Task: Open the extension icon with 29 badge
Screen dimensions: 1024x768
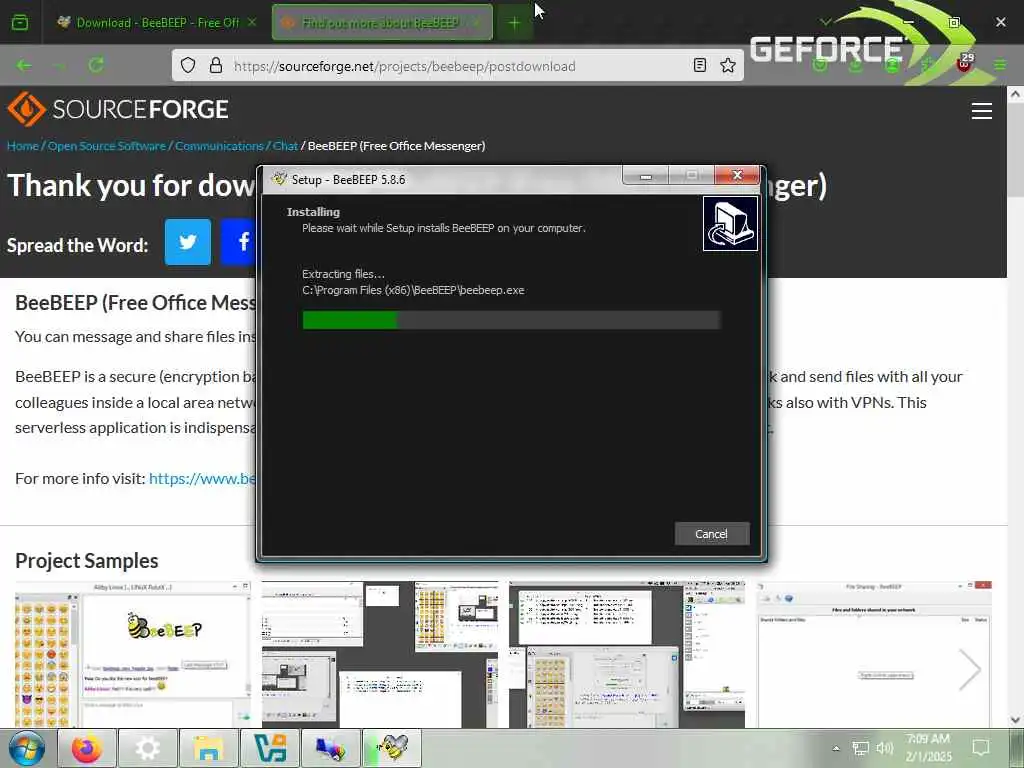Action: (x=964, y=63)
